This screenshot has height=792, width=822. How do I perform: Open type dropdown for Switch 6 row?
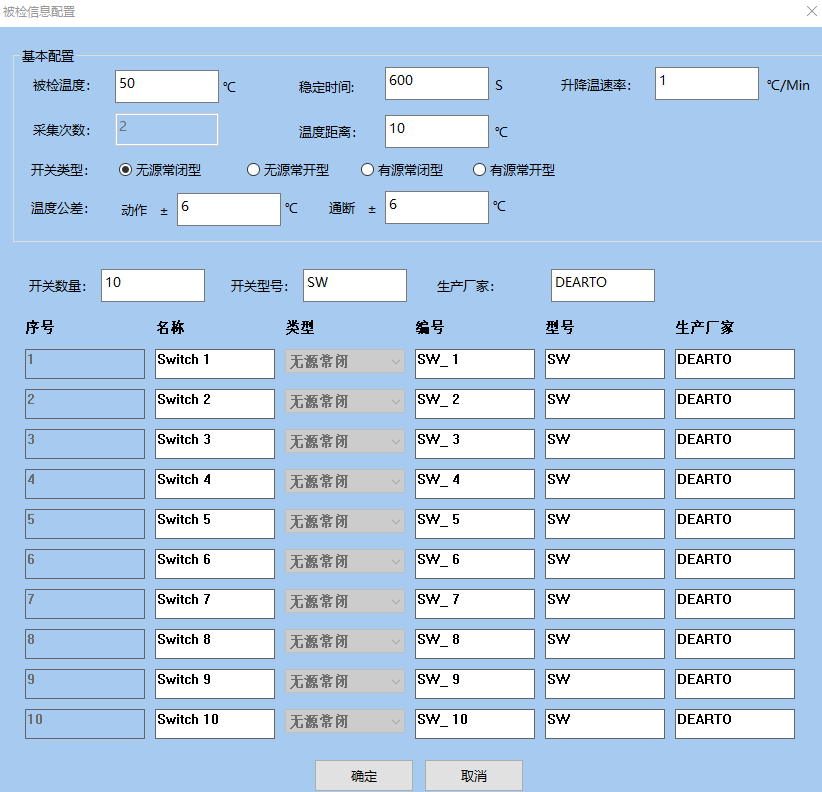pos(344,561)
